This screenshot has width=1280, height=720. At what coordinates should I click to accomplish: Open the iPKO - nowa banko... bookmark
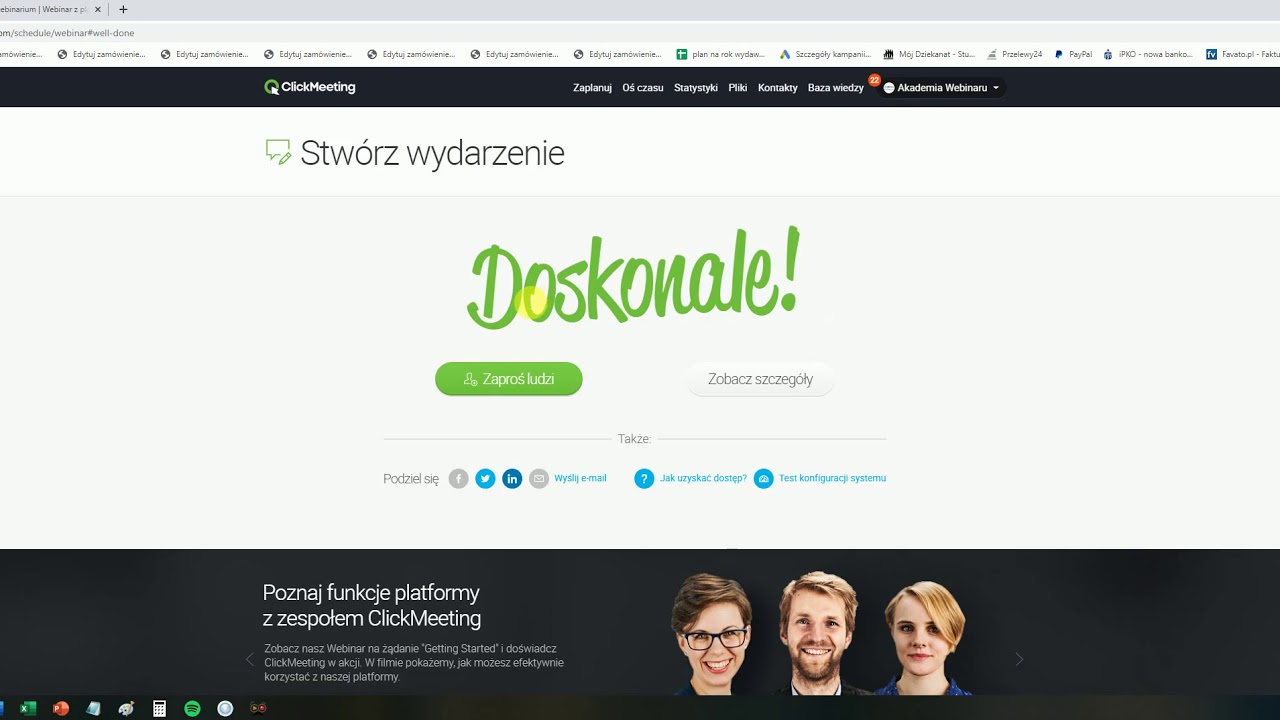pyautogui.click(x=1148, y=54)
